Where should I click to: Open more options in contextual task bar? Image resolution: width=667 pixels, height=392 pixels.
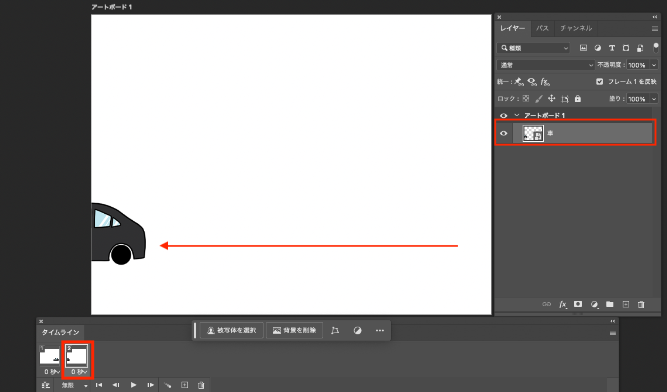[380, 330]
